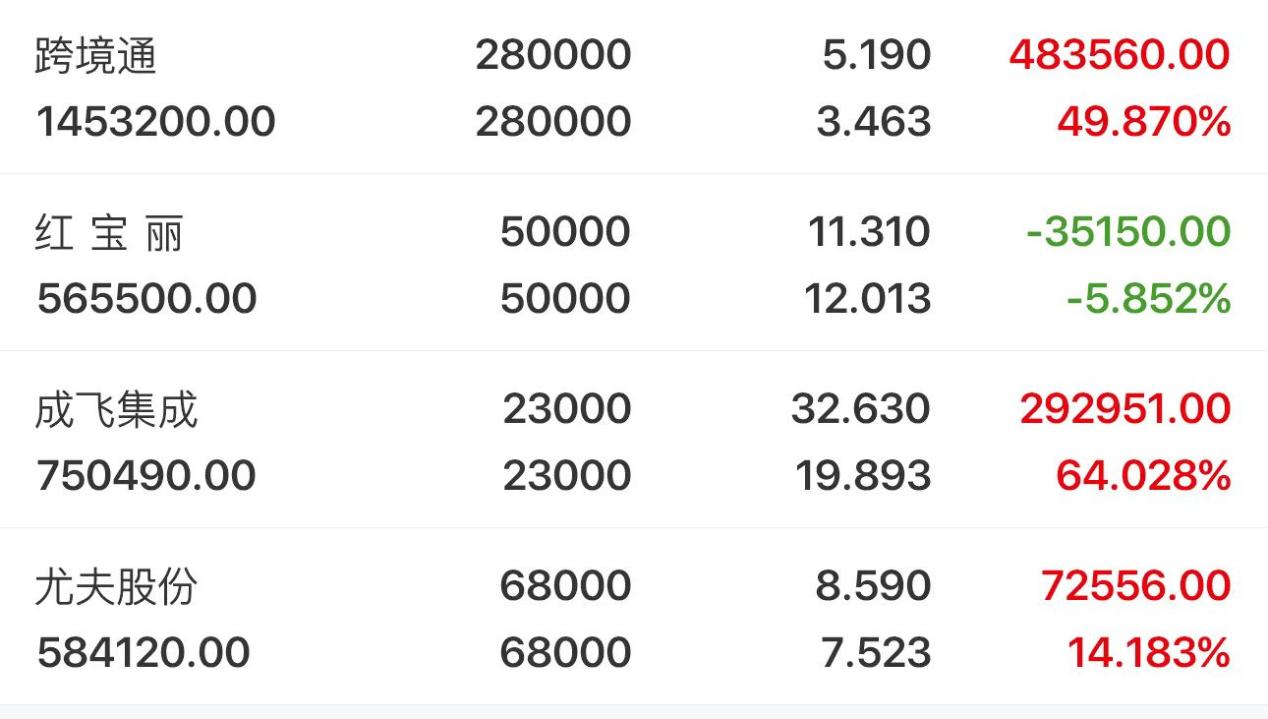Select market value 750490.00
This screenshot has height=719, width=1268.
[146, 476]
